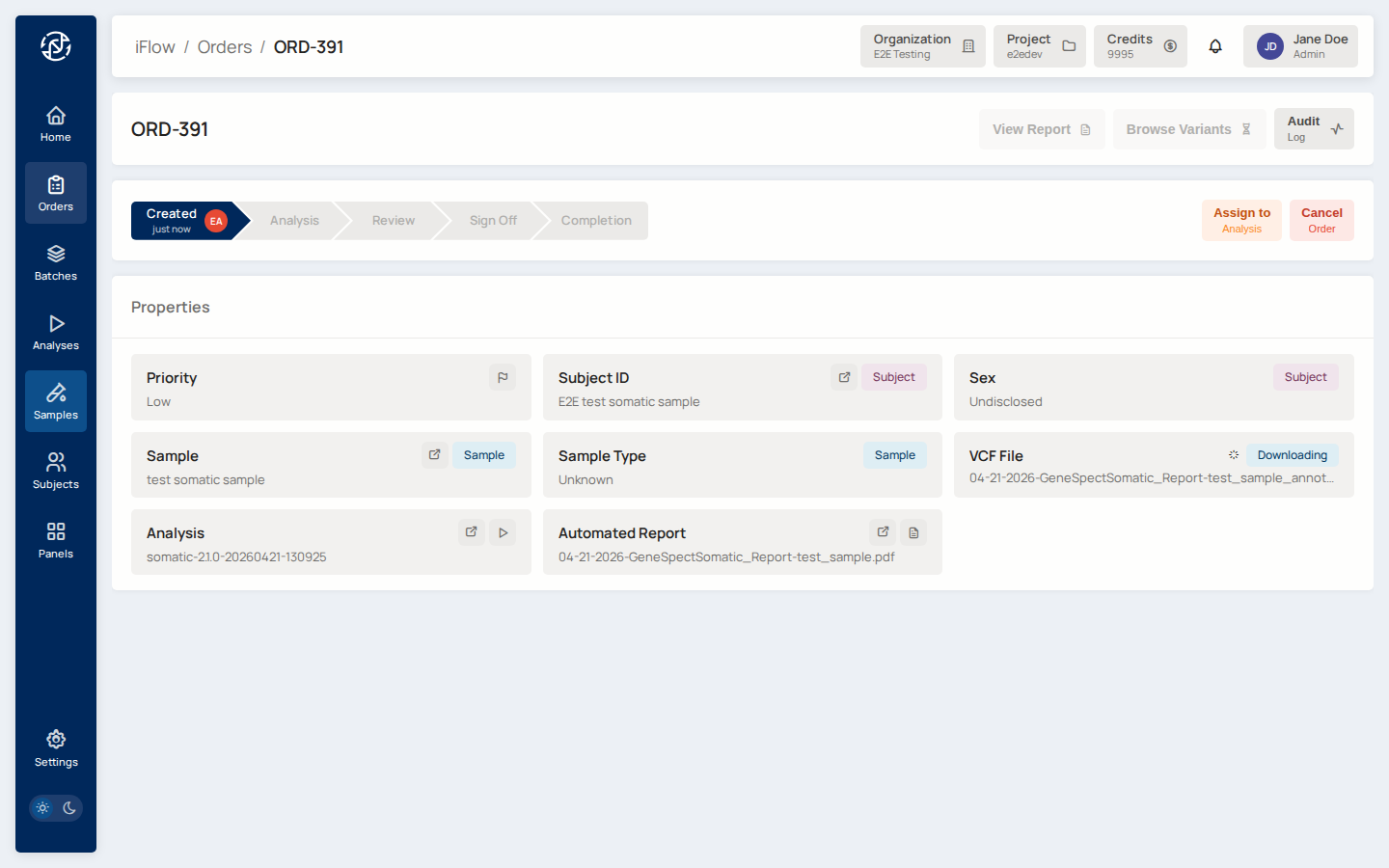The height and width of the screenshot is (868, 1389).
Task: Open Analysis external link icon
Action: point(472,532)
